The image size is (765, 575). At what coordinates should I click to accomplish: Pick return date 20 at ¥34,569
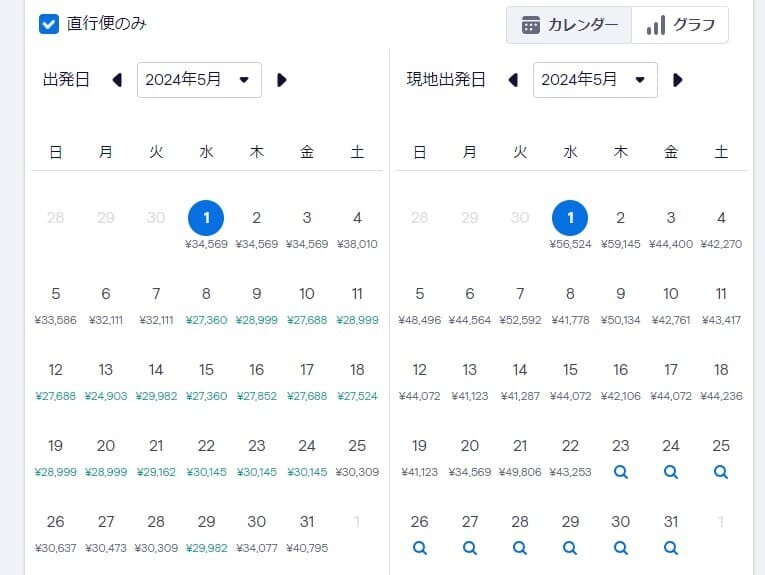(470, 458)
